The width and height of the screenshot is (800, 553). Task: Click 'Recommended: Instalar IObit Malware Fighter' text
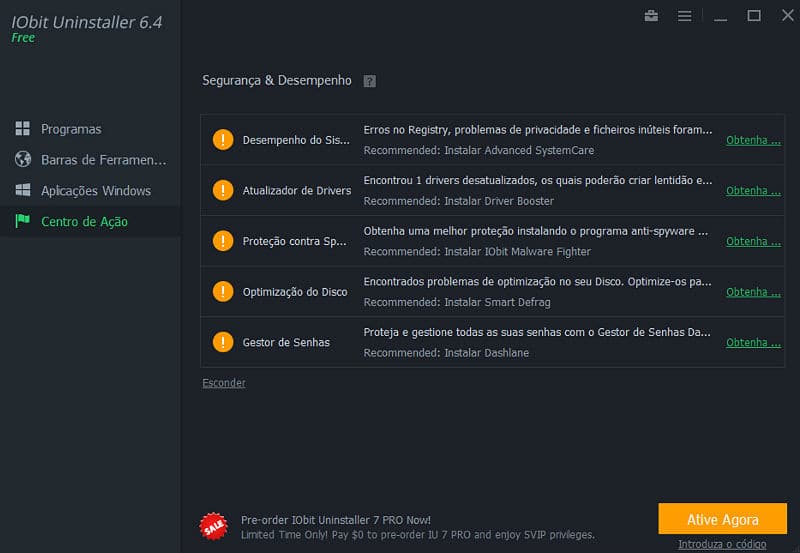pos(477,252)
